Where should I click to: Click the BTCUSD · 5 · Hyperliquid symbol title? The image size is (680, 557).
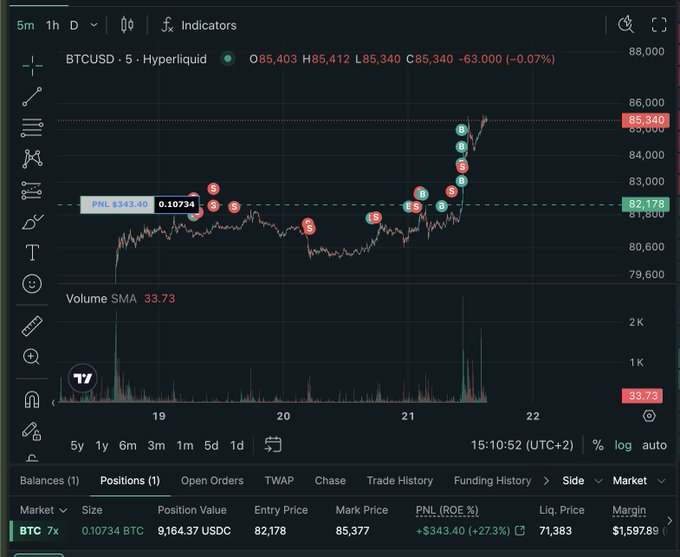coord(136,59)
